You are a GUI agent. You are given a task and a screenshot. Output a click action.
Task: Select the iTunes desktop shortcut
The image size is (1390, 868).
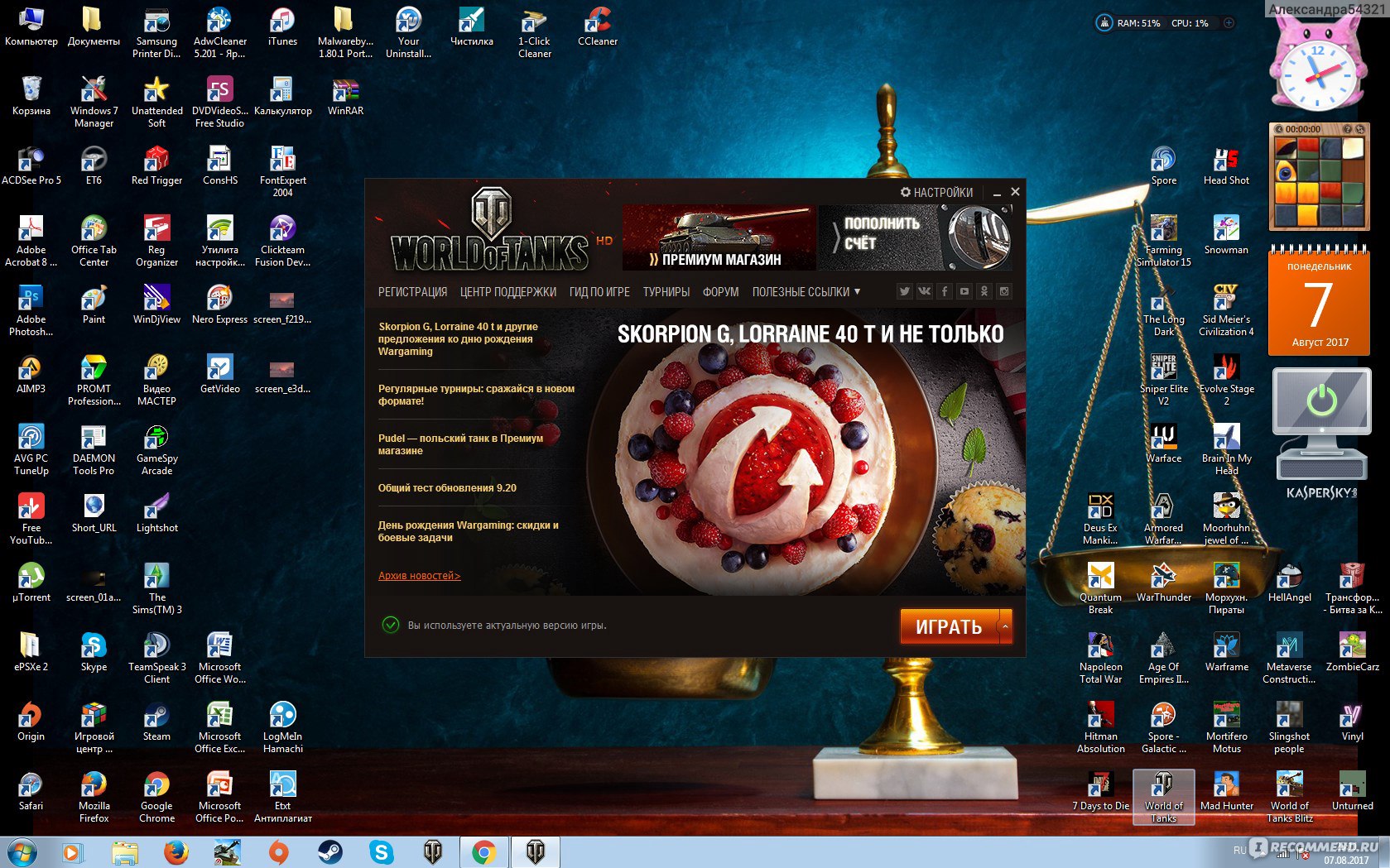[282, 26]
